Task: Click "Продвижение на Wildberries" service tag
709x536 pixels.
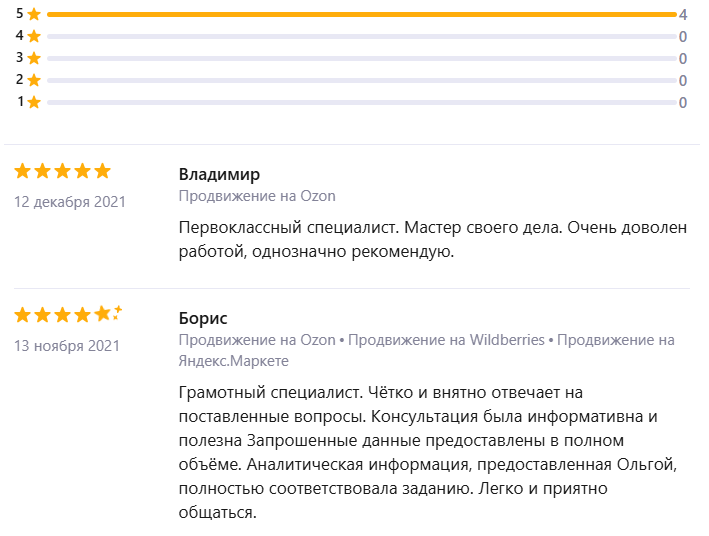Action: [446, 340]
